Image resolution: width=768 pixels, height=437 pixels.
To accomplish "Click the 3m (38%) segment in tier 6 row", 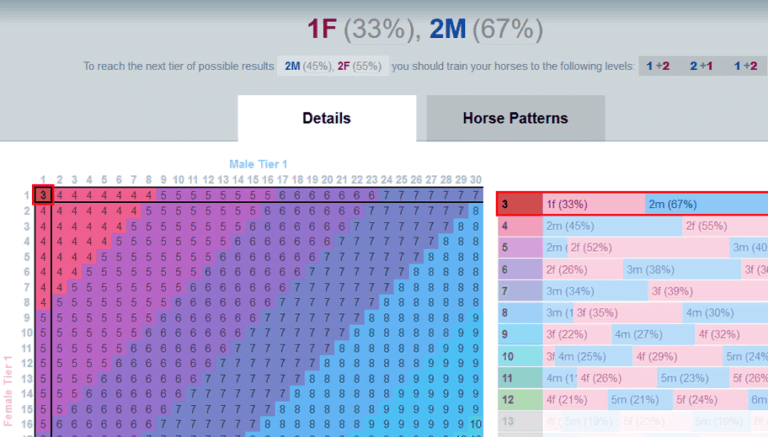I will [x=682, y=269].
